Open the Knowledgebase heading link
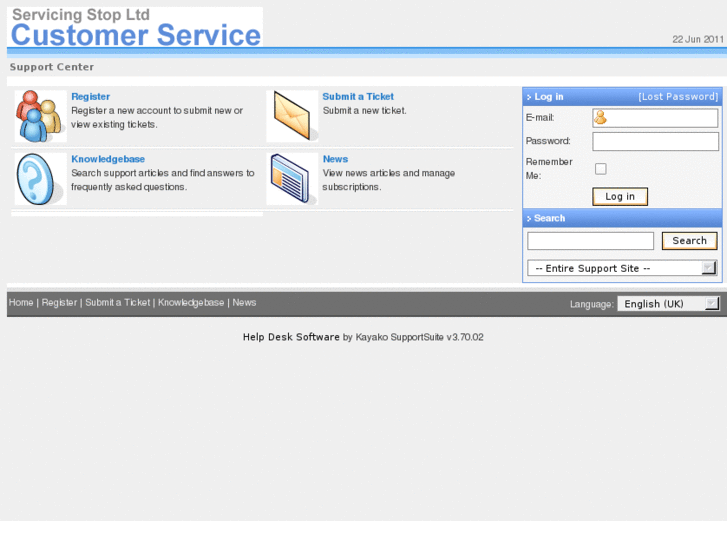The width and height of the screenshot is (727, 545). click(108, 159)
